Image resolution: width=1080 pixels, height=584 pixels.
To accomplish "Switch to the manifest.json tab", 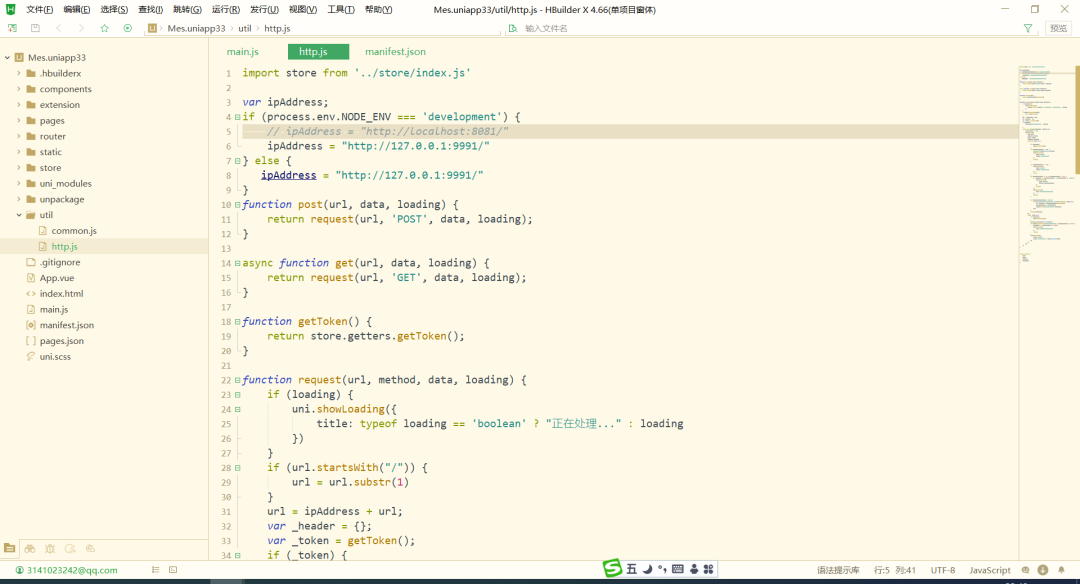I will (395, 51).
